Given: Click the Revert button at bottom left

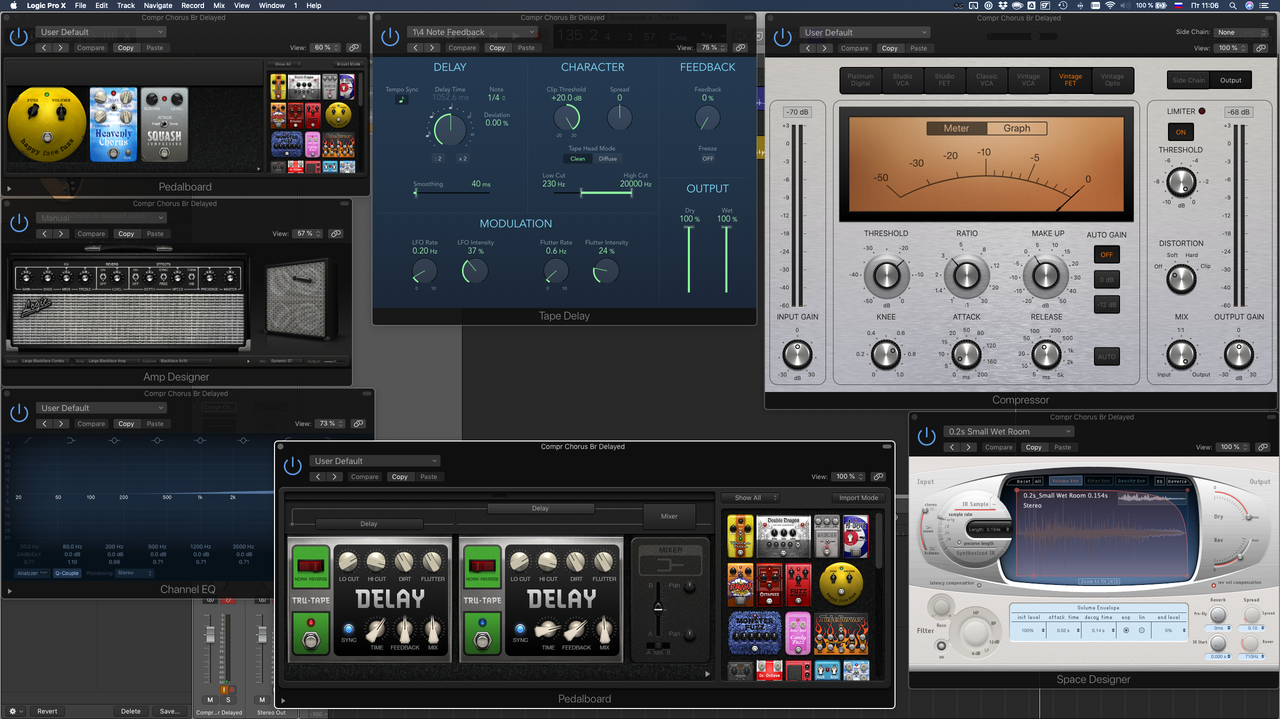Looking at the screenshot, I should point(47,711).
